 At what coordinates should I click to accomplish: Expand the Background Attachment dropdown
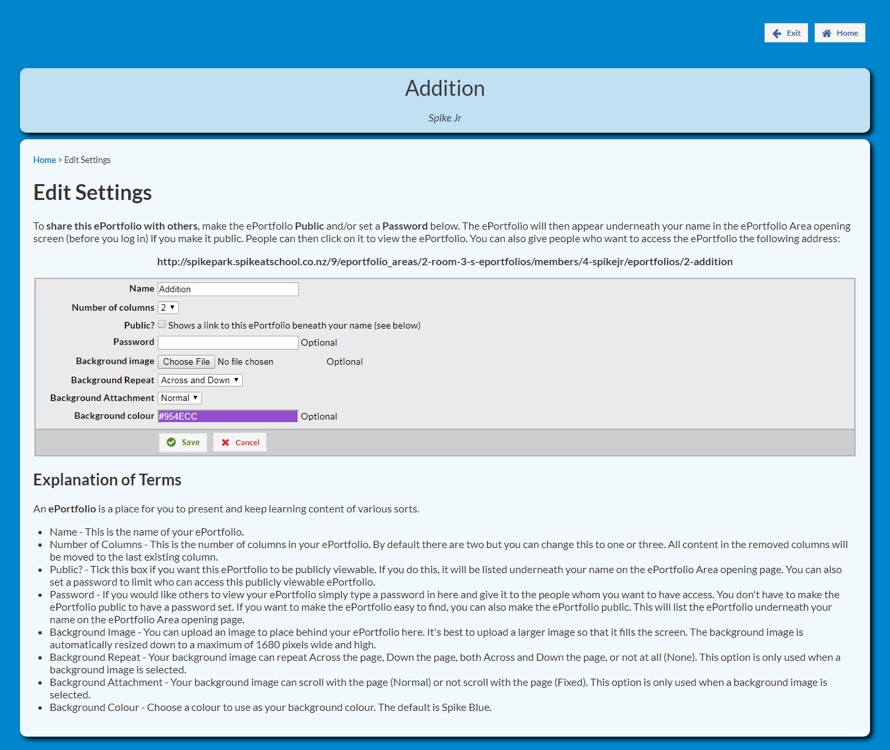coord(179,398)
